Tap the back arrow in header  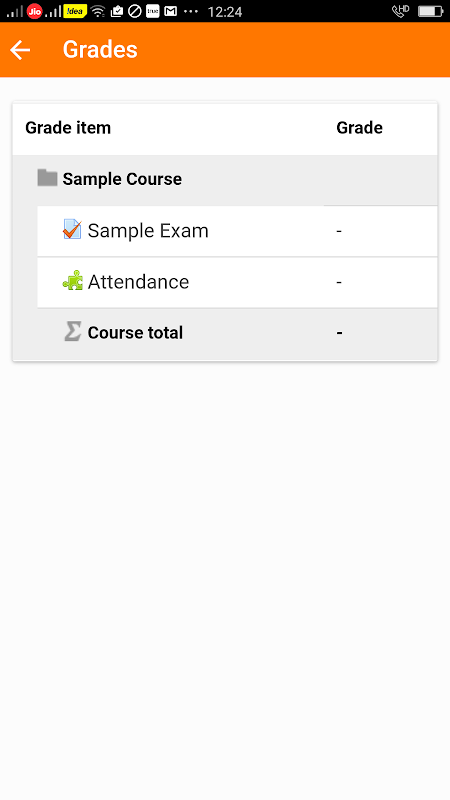pyautogui.click(x=20, y=50)
